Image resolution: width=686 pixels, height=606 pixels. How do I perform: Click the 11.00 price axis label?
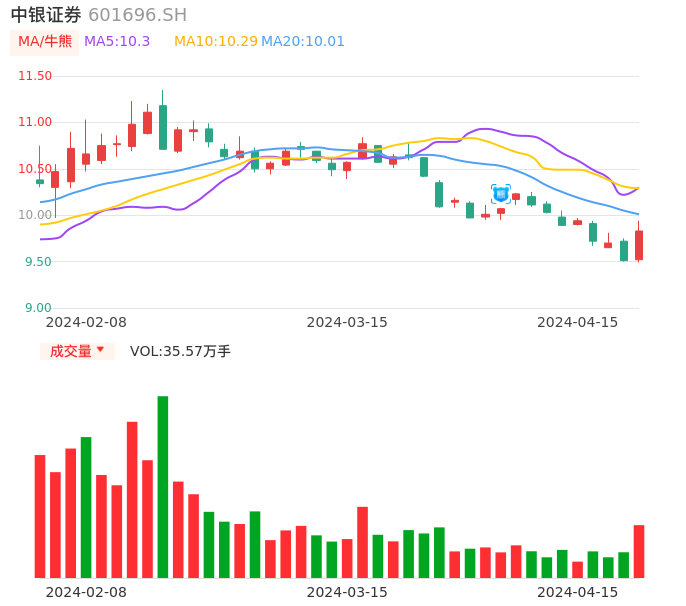(35, 122)
